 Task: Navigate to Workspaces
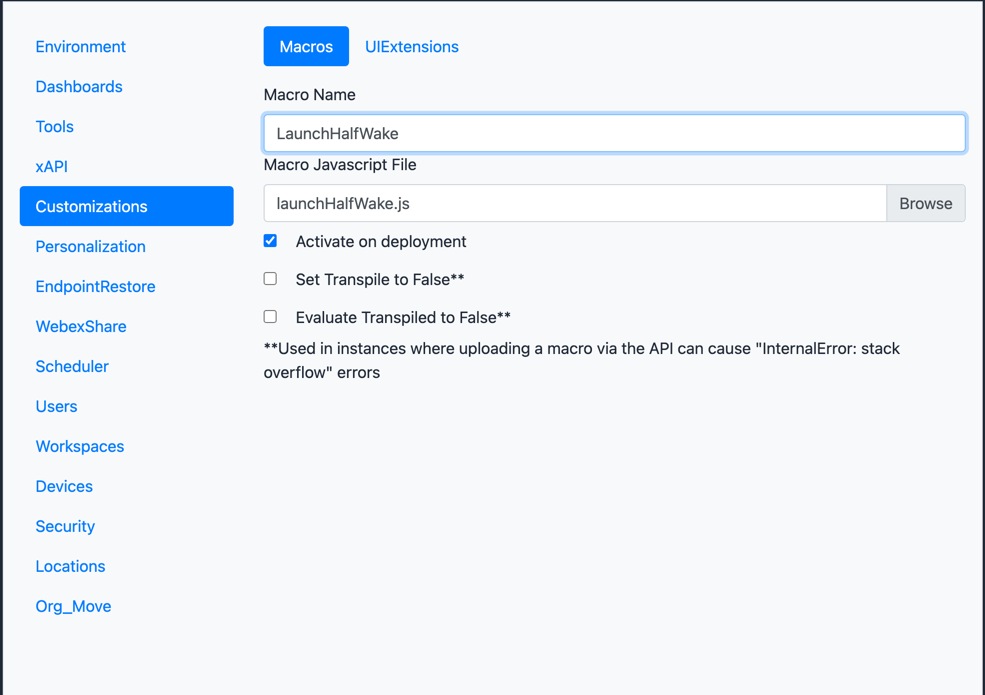tap(80, 447)
